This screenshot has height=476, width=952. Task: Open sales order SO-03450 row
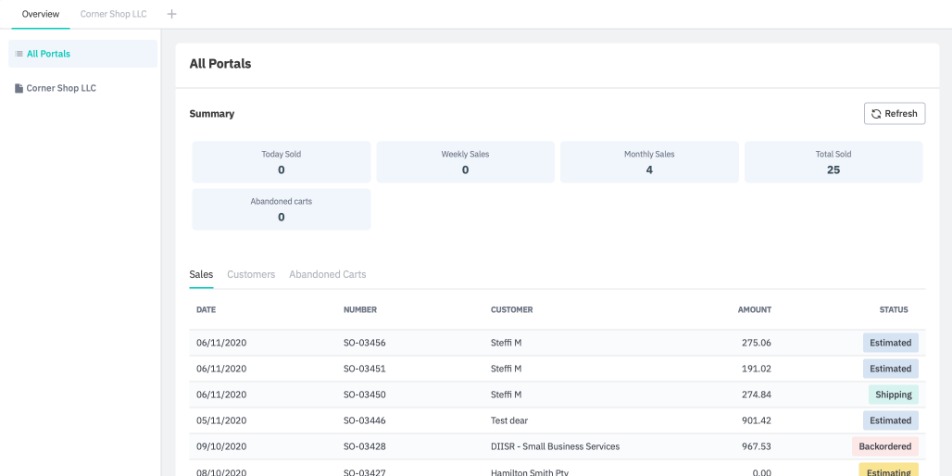tap(364, 395)
